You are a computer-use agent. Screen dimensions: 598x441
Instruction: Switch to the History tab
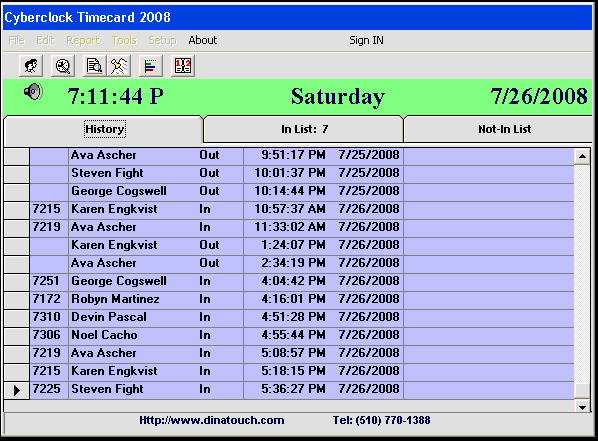[104, 129]
